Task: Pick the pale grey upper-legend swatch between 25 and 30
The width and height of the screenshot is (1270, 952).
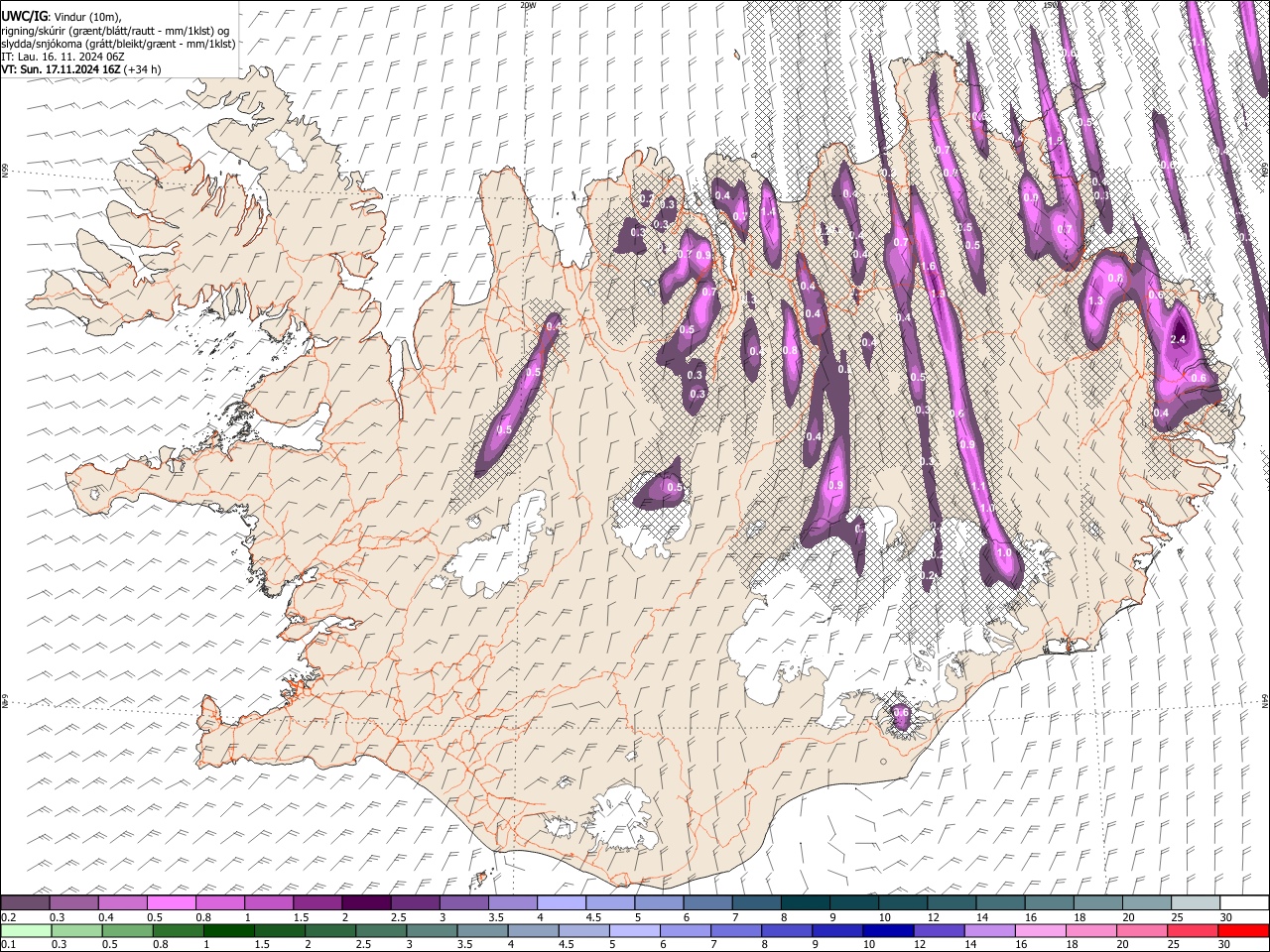Action: tap(1195, 902)
